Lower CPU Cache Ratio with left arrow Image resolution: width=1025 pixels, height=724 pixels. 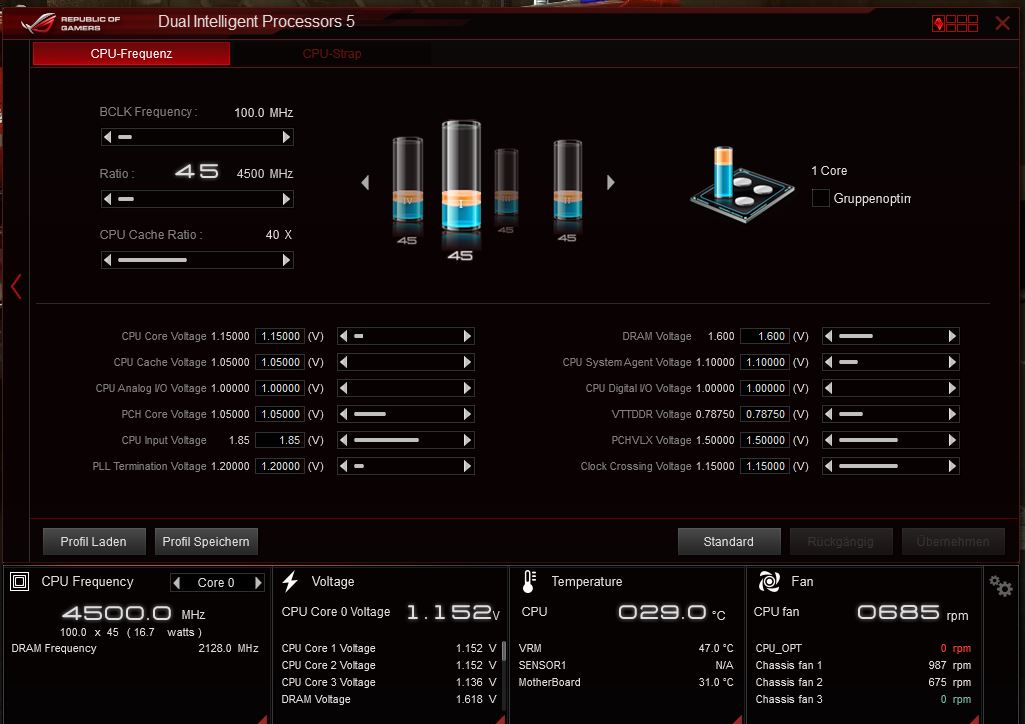click(108, 260)
